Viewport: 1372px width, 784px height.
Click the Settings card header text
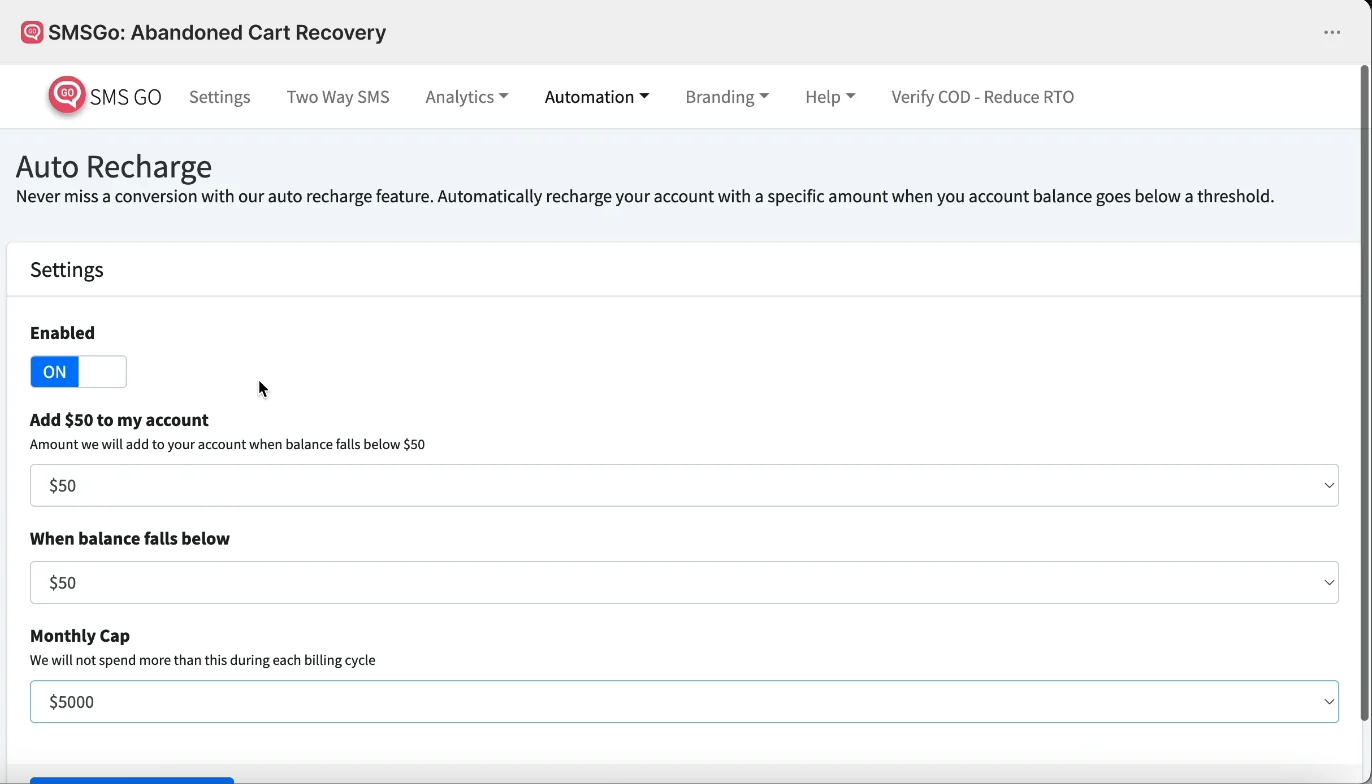pyautogui.click(x=67, y=270)
